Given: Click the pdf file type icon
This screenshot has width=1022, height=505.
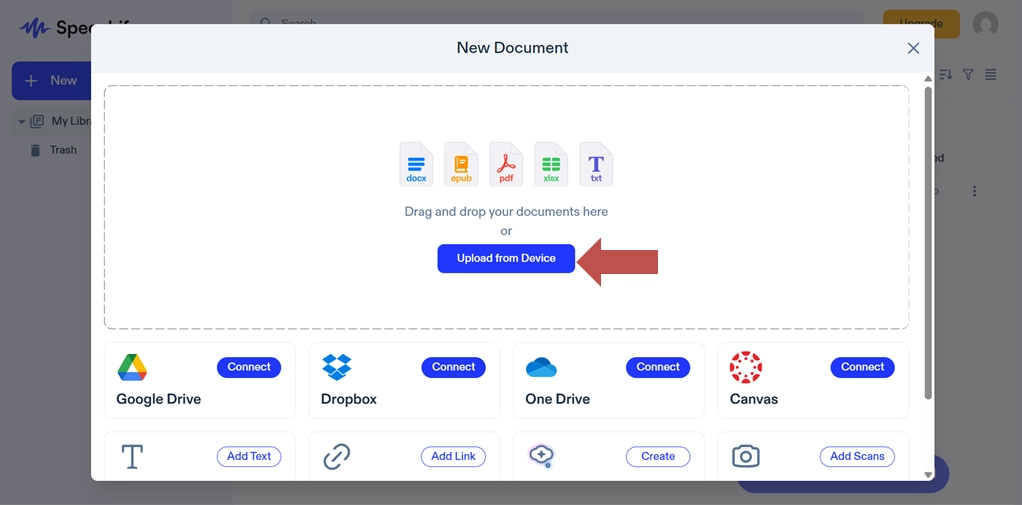Looking at the screenshot, I should pos(506,164).
